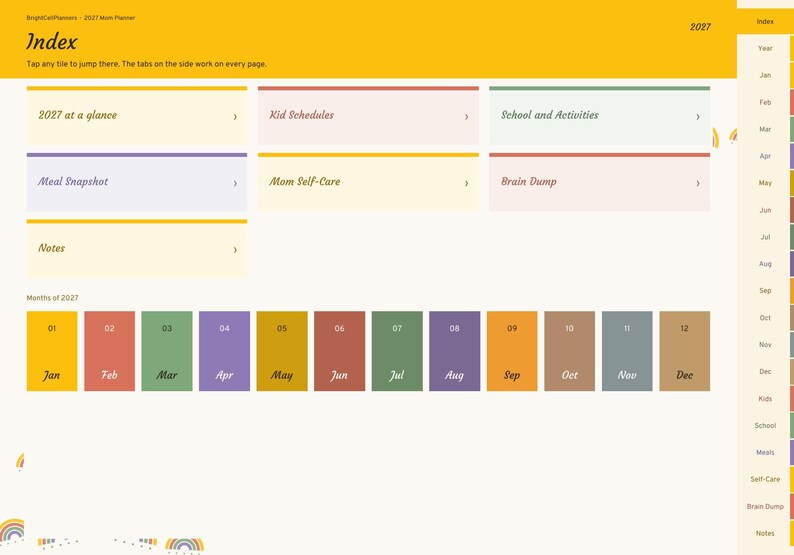The image size is (794, 555).
Task: Select the Self-Care side tab
Action: (x=765, y=479)
